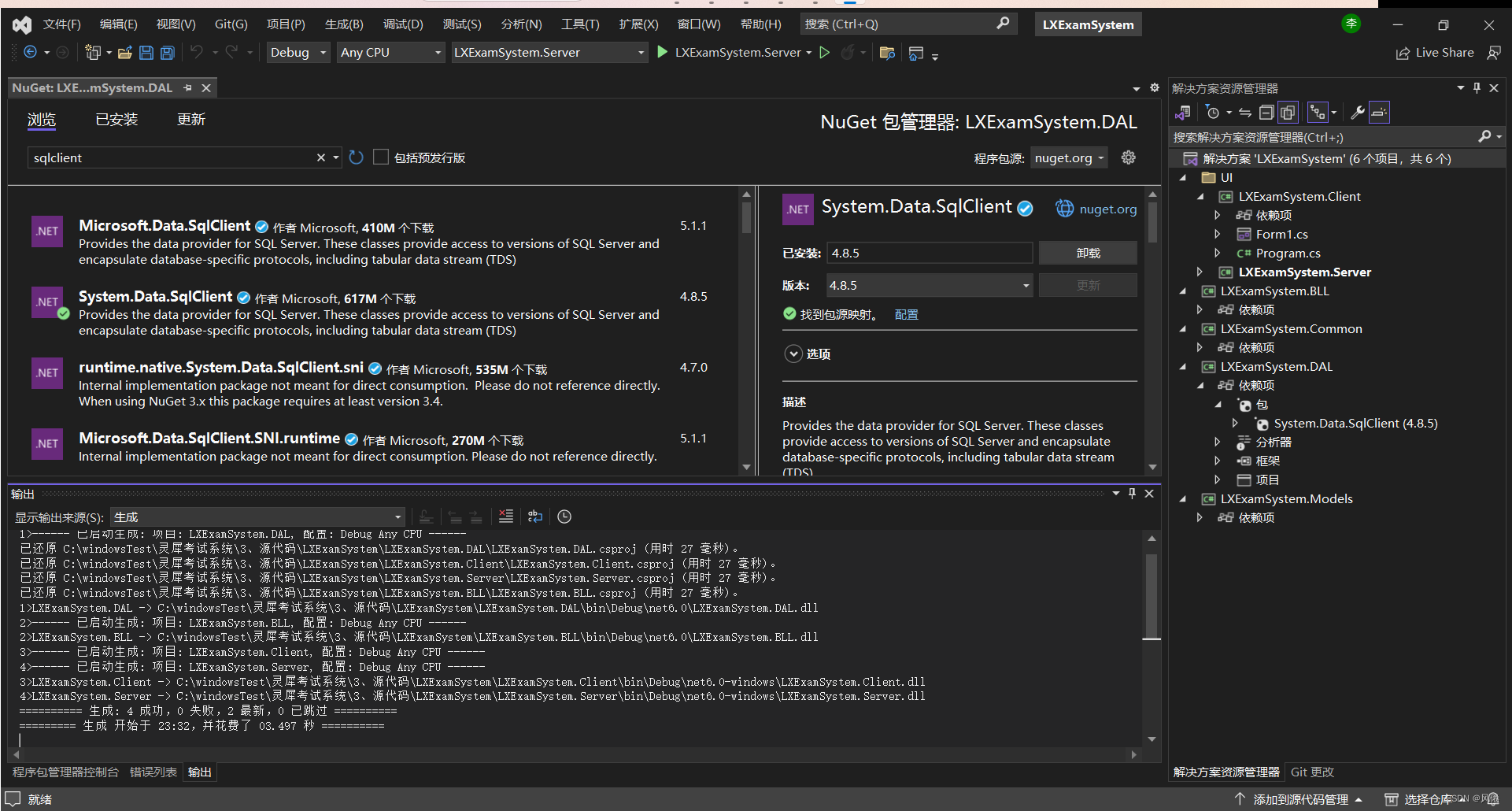Toggle Show All Files in Solution Explorer
Screen dimensions: 1512x811
click(x=1288, y=113)
